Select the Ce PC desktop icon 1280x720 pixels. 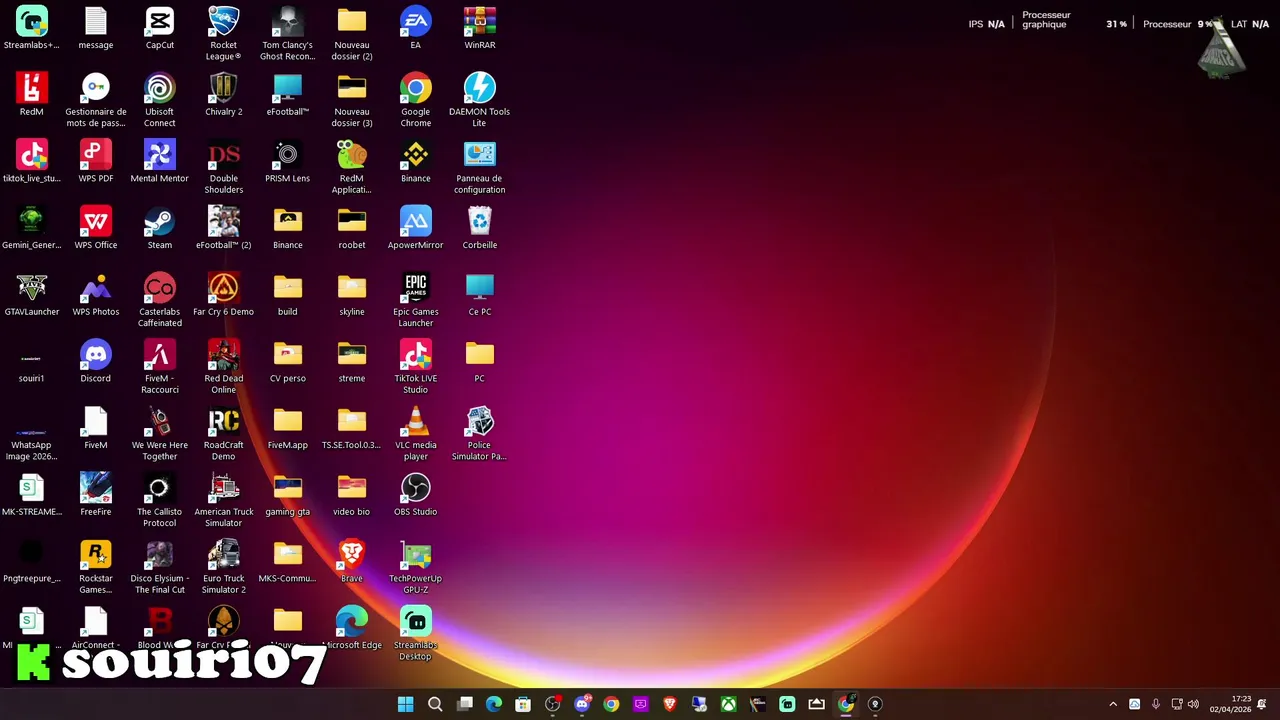[x=479, y=294]
